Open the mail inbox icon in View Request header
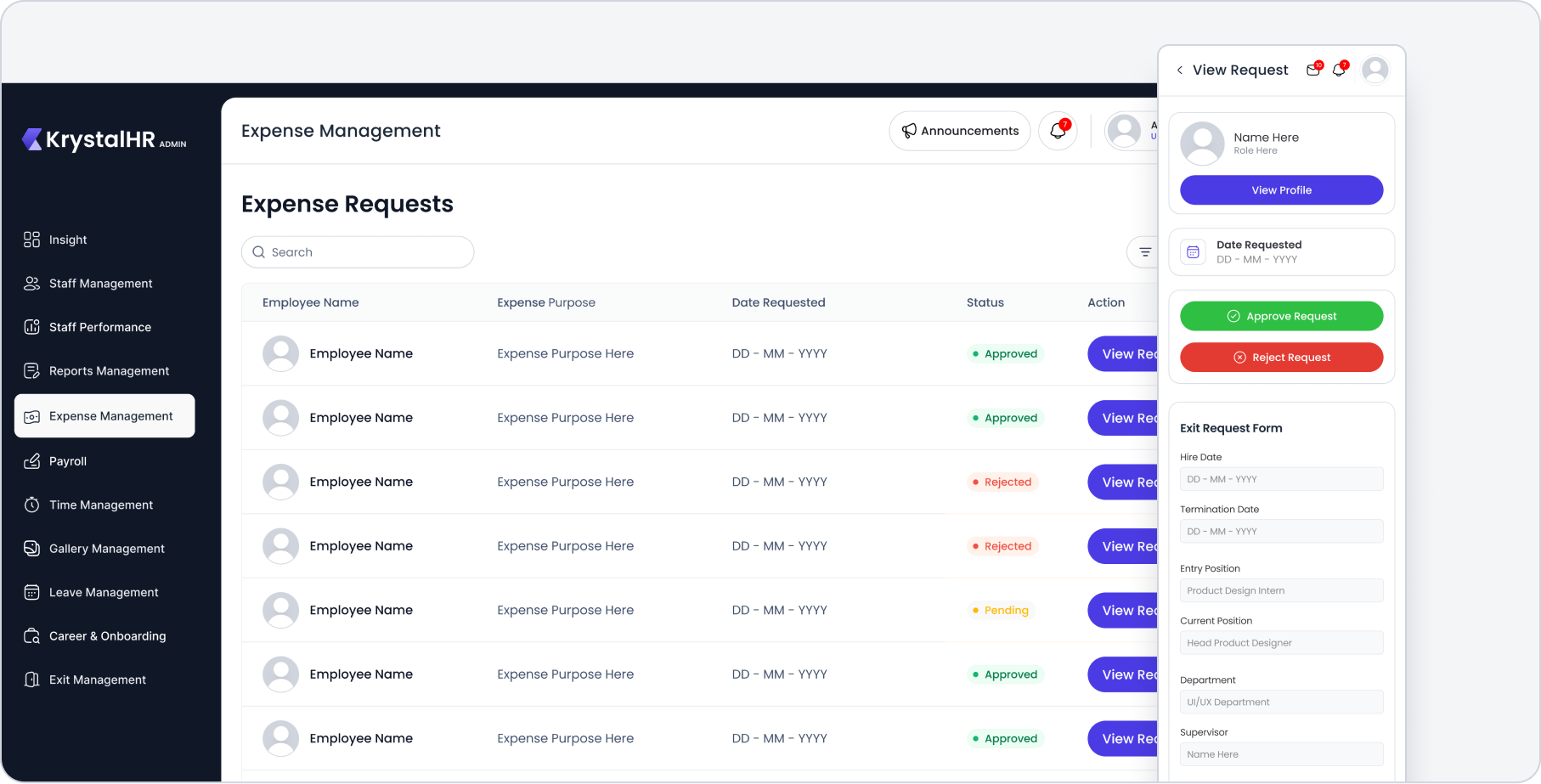The image size is (1541, 784). (1313, 71)
